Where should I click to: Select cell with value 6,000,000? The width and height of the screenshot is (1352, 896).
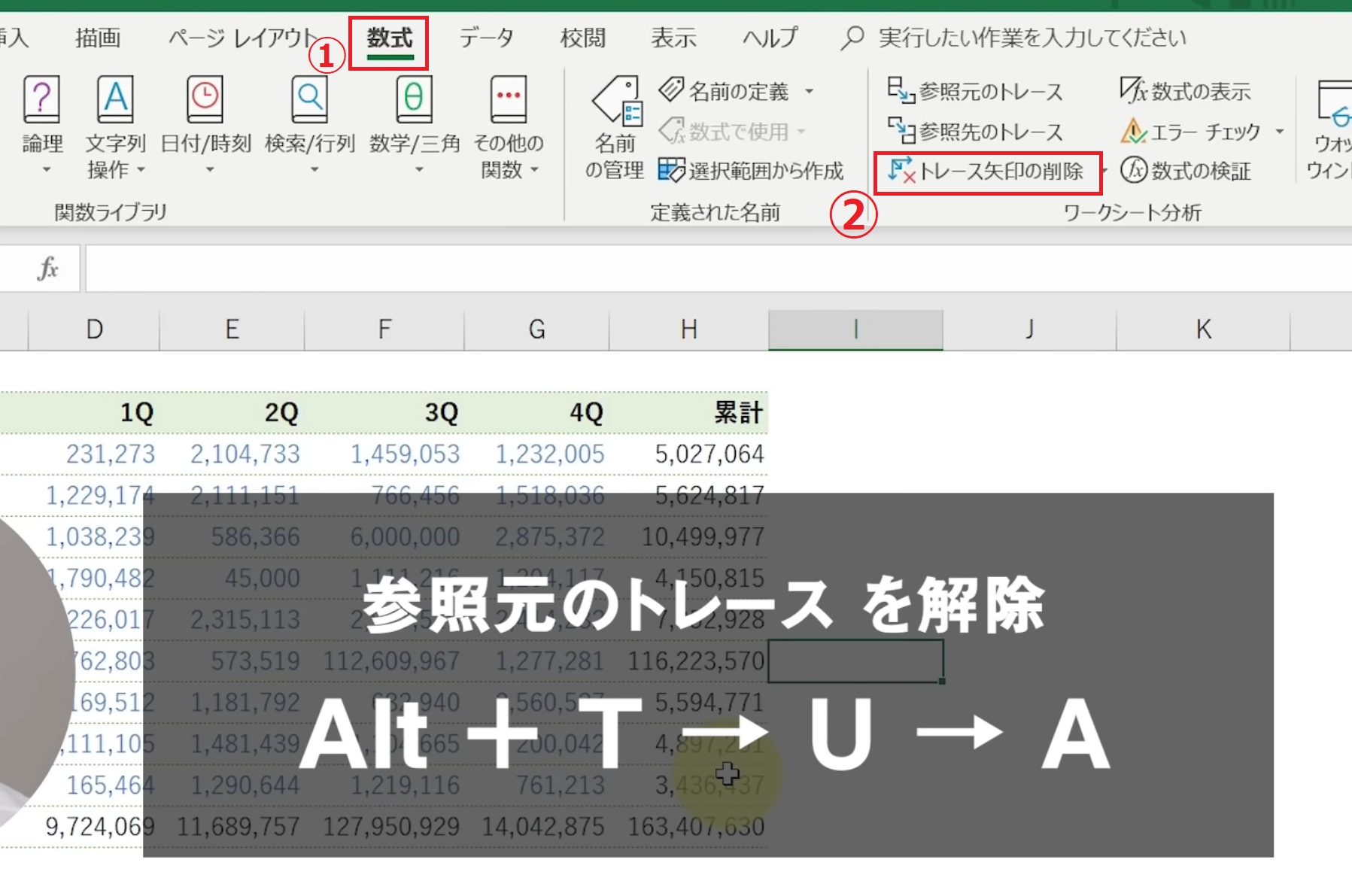(x=384, y=536)
